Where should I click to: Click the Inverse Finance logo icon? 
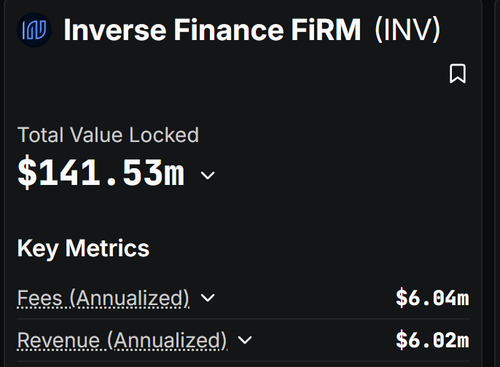pyautogui.click(x=34, y=30)
